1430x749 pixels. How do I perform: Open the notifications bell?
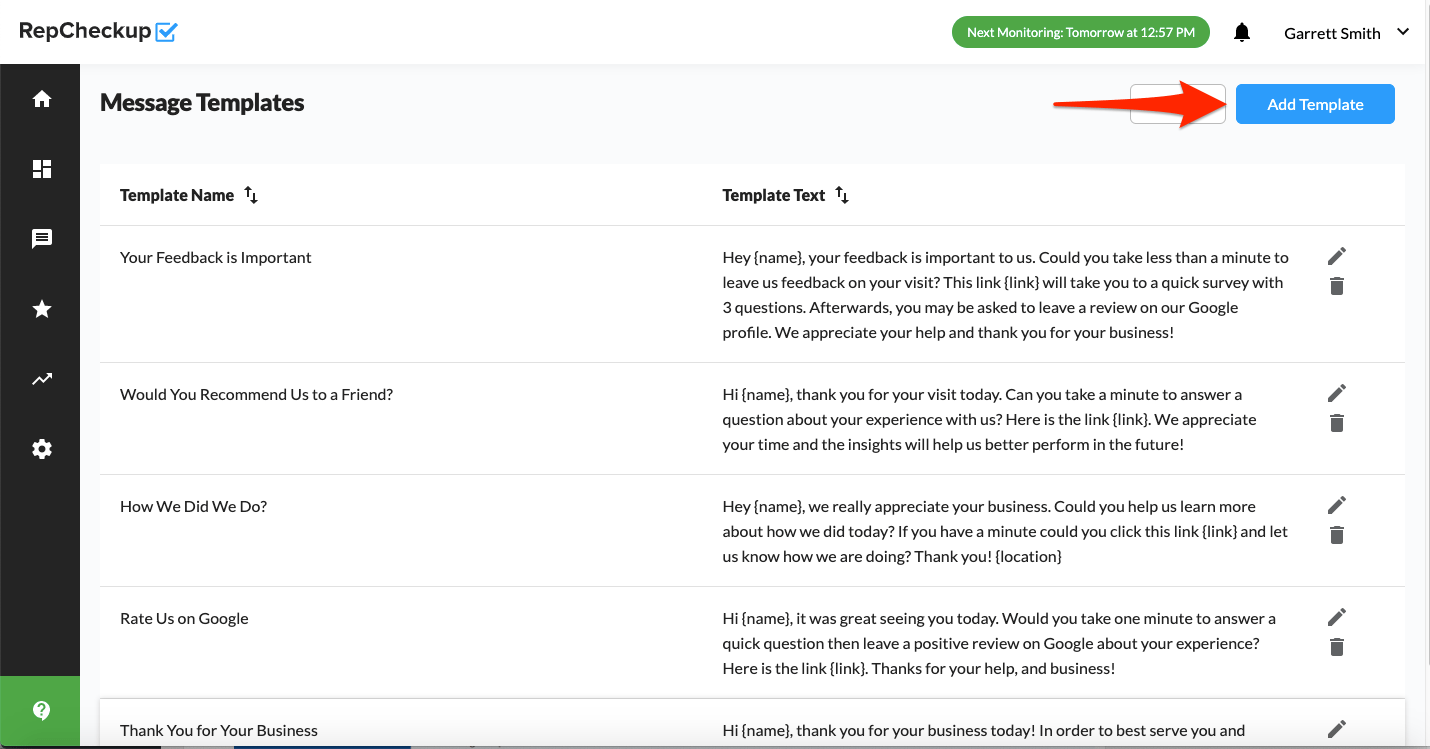[x=1242, y=33]
